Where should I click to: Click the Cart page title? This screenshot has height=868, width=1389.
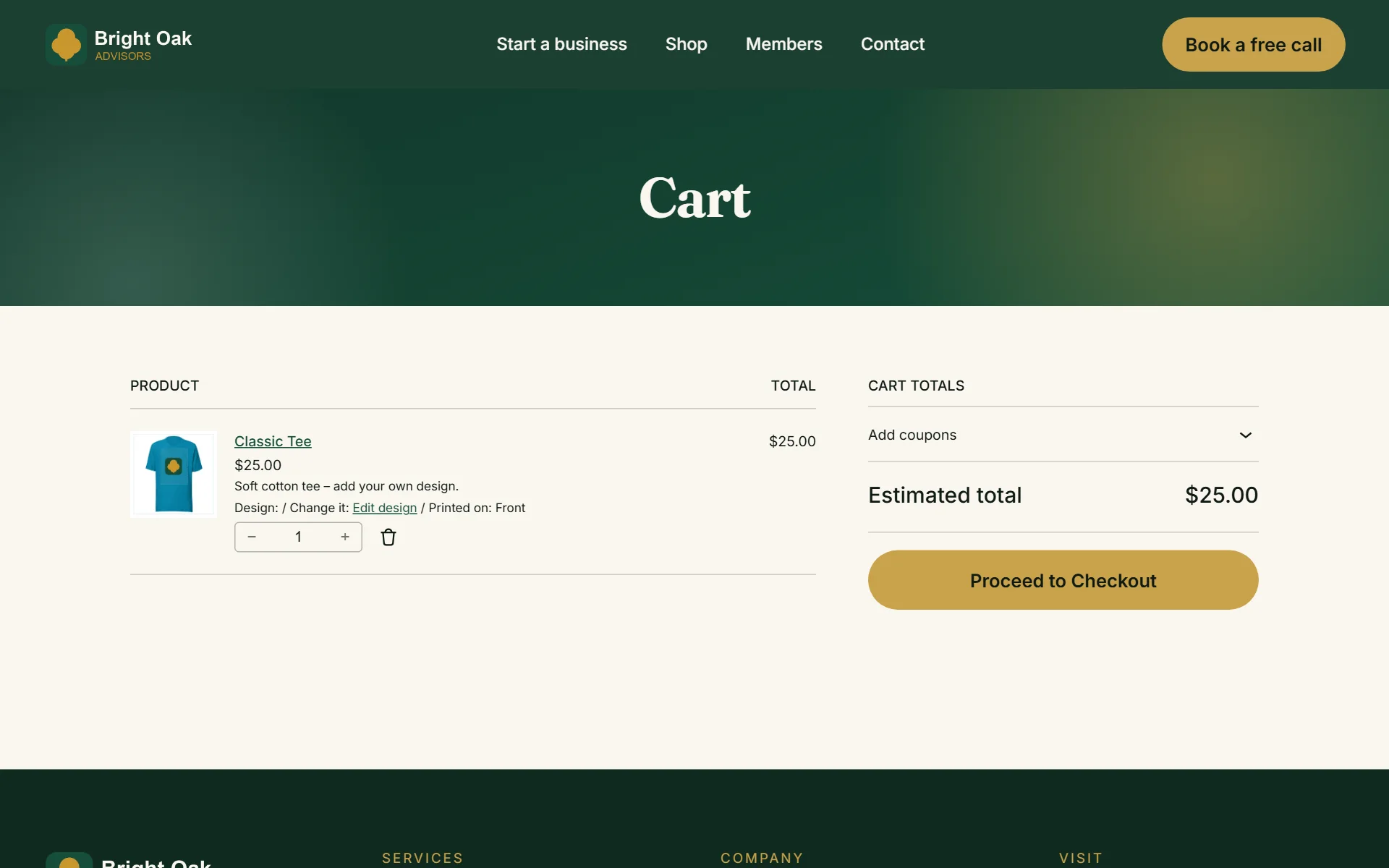pos(694,197)
